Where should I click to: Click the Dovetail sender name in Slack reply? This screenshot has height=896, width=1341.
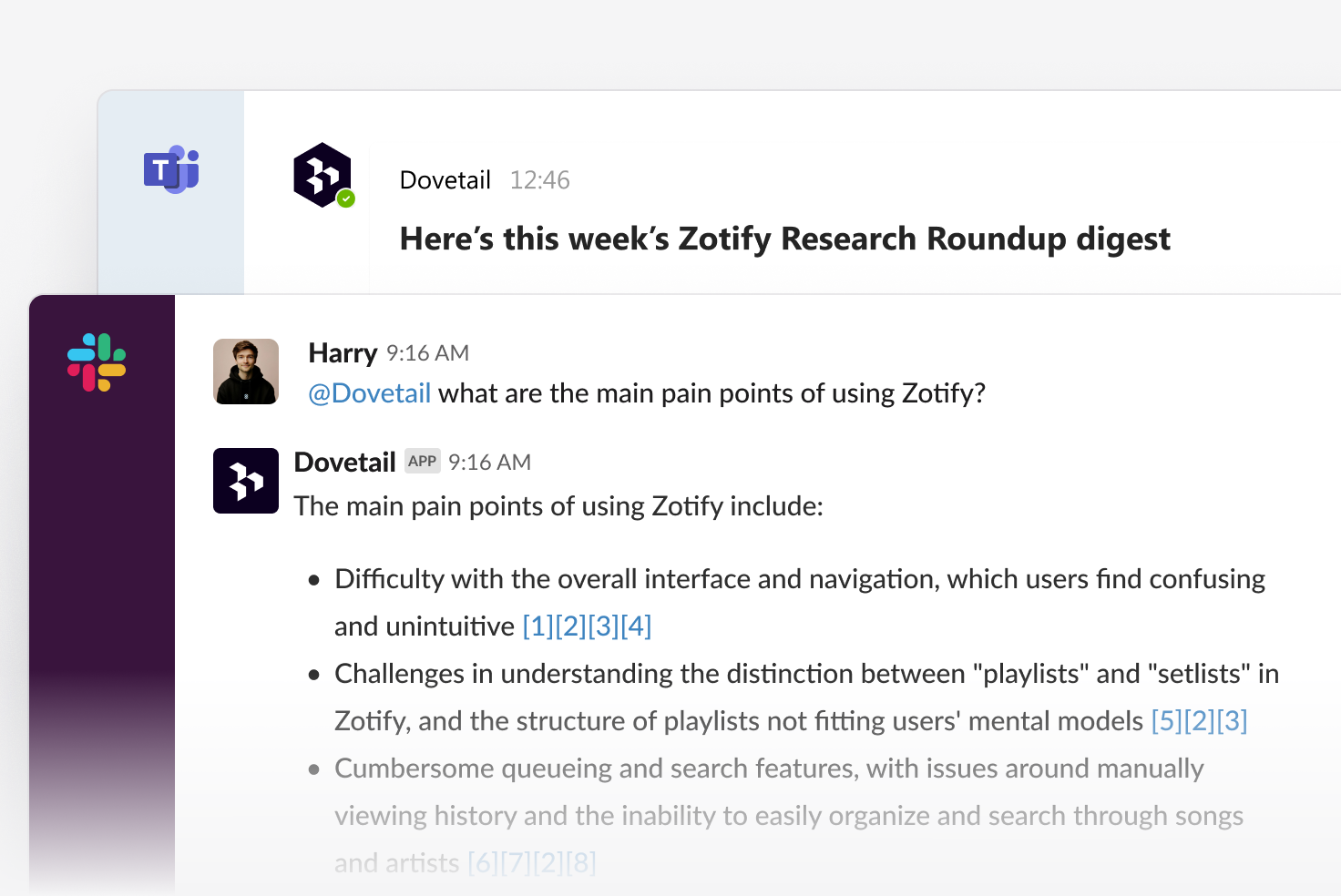[344, 463]
